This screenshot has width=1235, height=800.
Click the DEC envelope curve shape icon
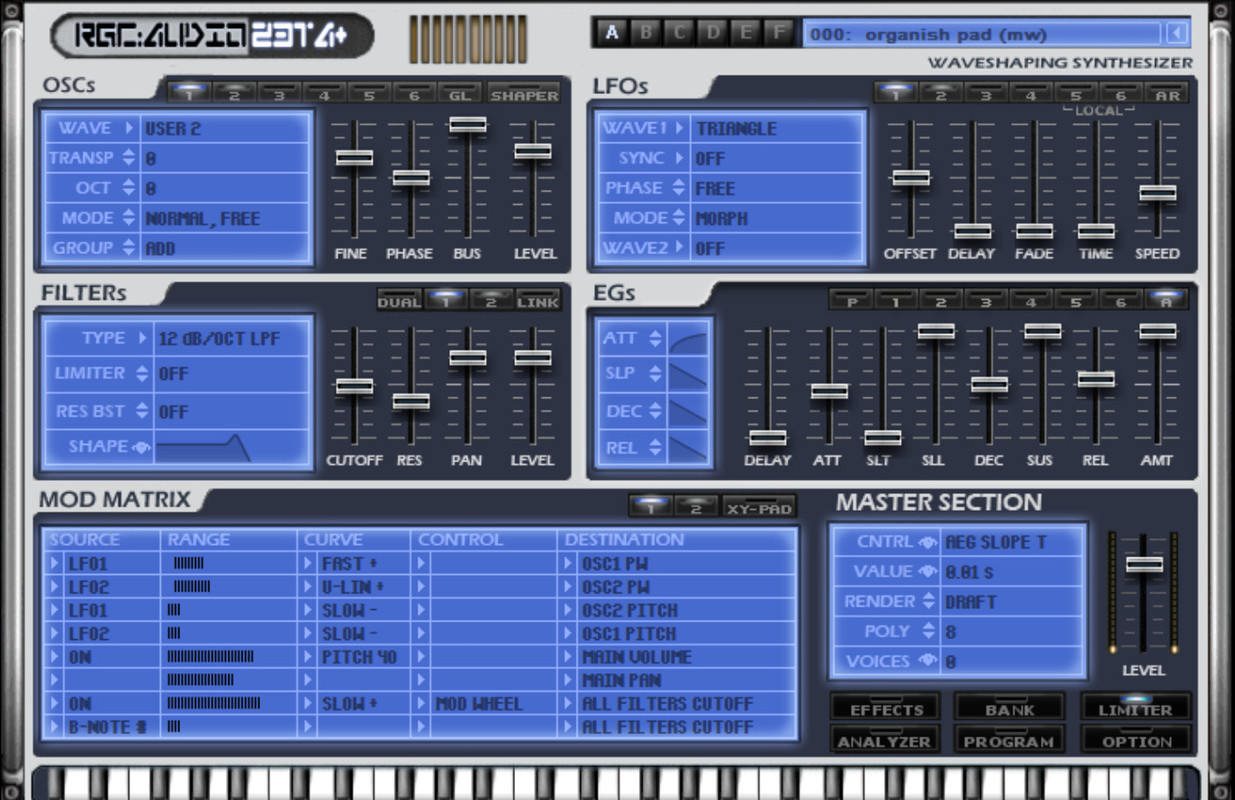point(689,411)
